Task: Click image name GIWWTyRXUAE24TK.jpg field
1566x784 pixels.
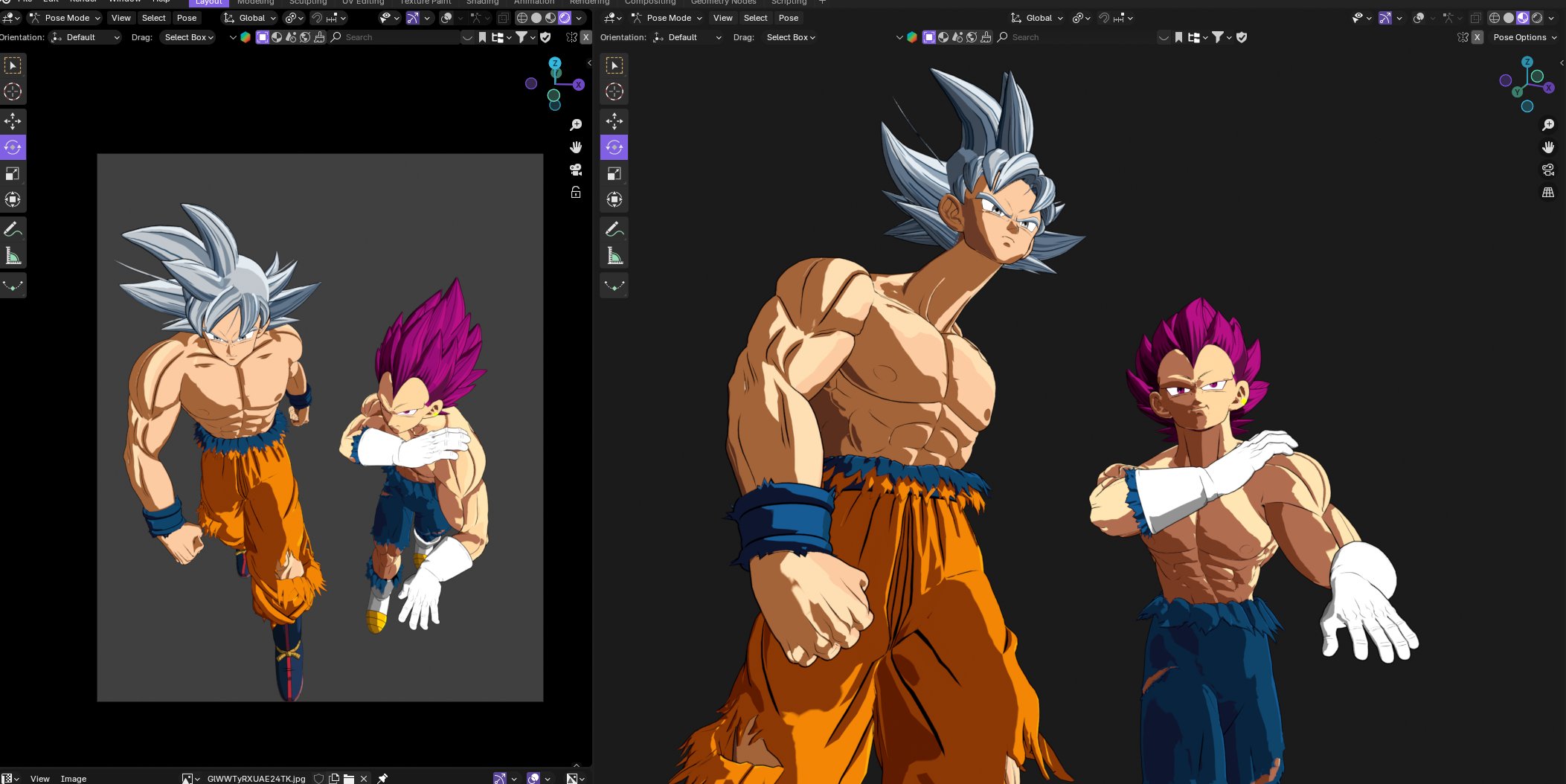Action: [x=256, y=778]
